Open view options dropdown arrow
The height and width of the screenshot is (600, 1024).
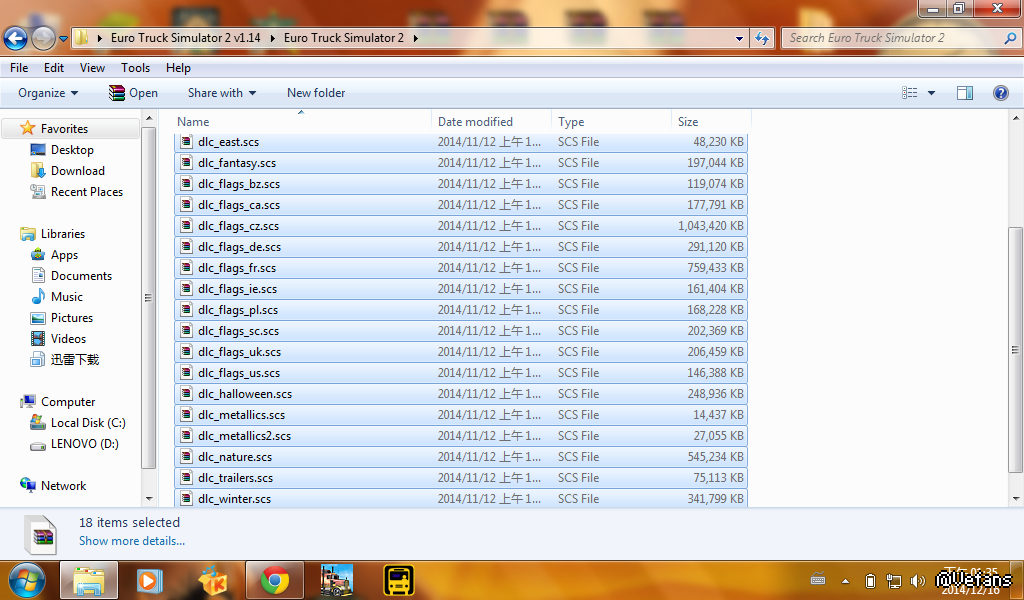[931, 93]
